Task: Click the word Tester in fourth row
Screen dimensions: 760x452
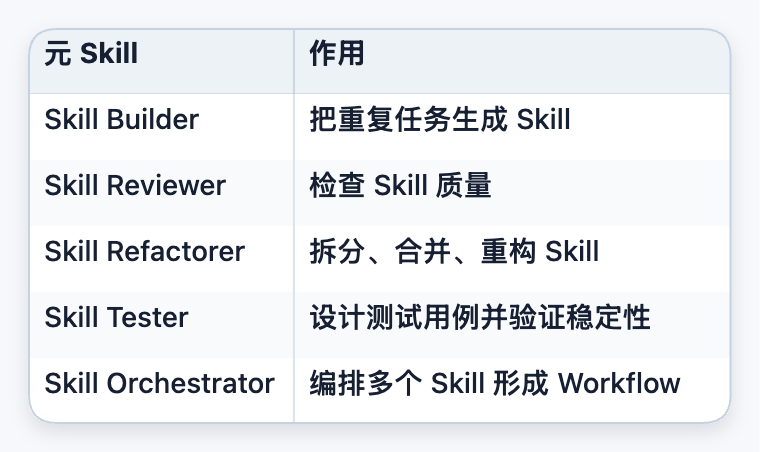Action: coord(147,317)
